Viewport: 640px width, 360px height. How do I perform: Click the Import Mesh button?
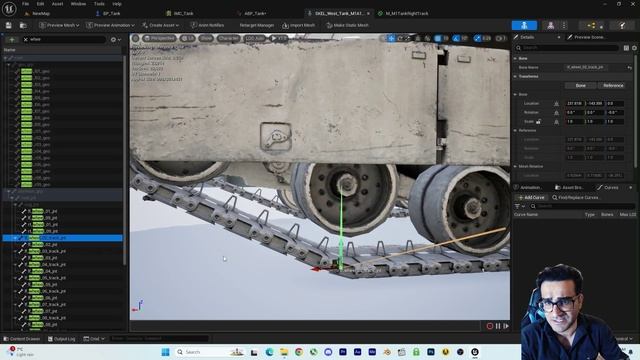pyautogui.click(x=299, y=25)
